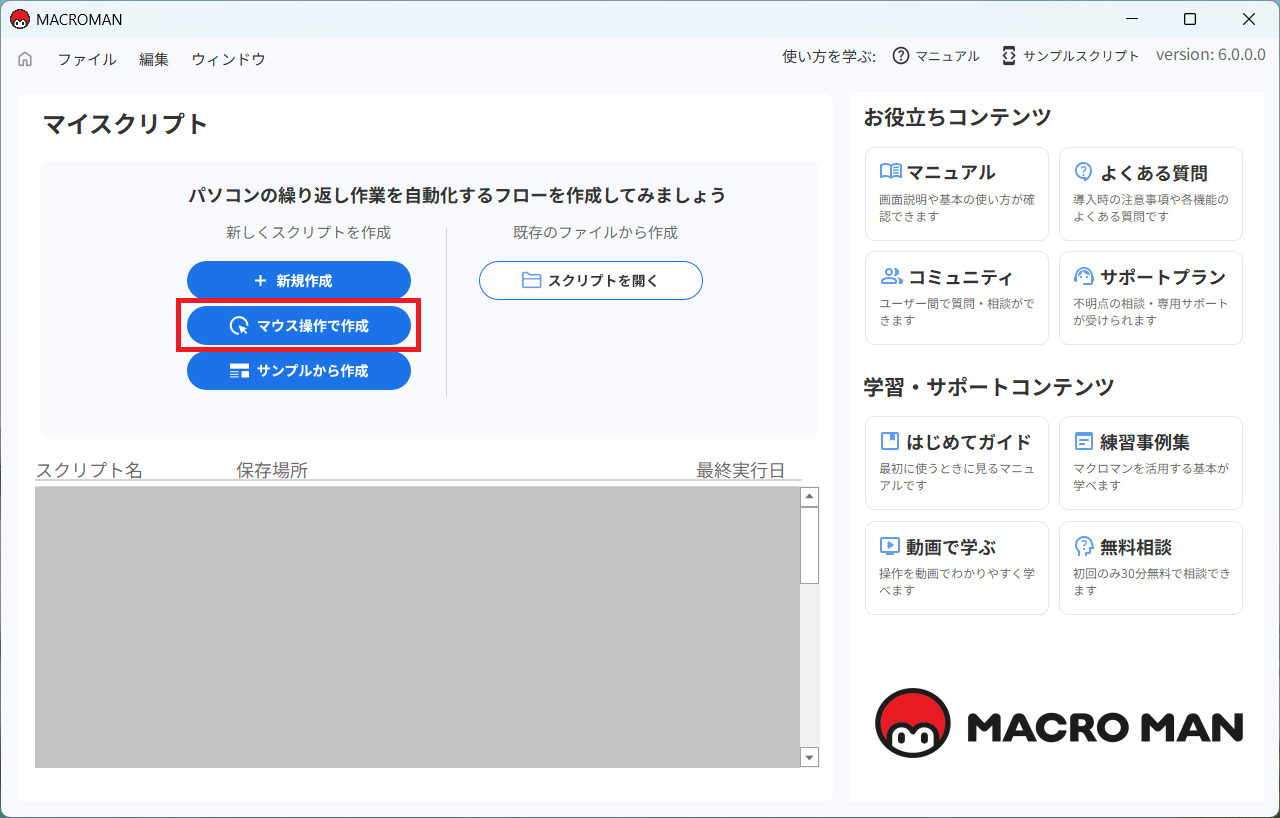The image size is (1280, 818).
Task: Sort by スクリプト名 column header
Action: click(x=90, y=470)
